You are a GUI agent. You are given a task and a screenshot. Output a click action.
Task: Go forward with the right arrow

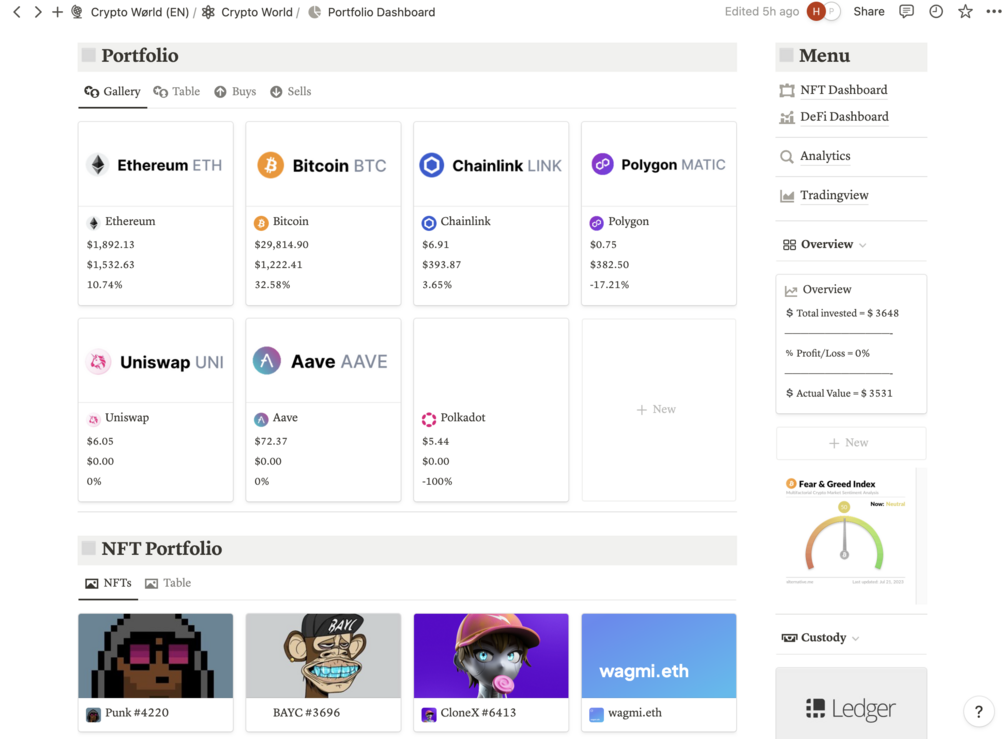[38, 12]
